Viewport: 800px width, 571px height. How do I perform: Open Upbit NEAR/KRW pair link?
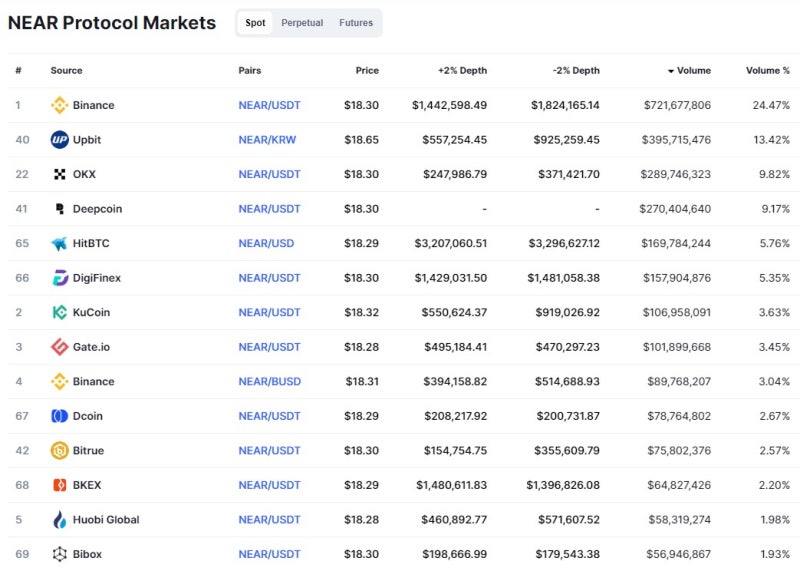pyautogui.click(x=267, y=140)
